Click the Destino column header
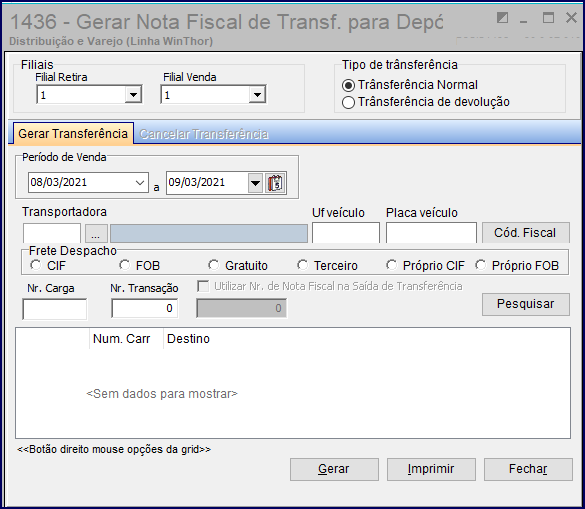This screenshot has height=509, width=585. [188, 338]
